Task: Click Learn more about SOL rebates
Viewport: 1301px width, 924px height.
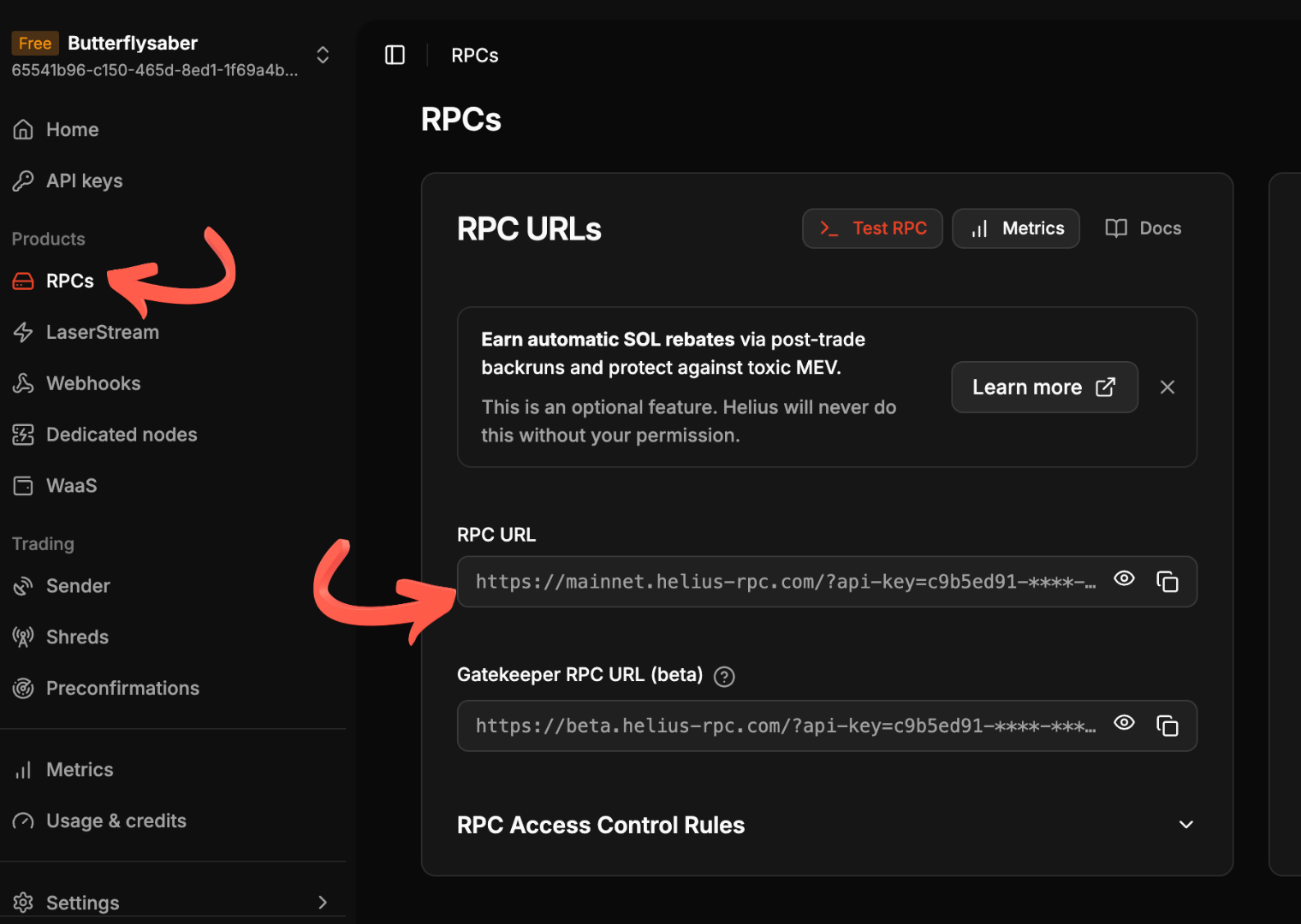Action: click(1044, 387)
